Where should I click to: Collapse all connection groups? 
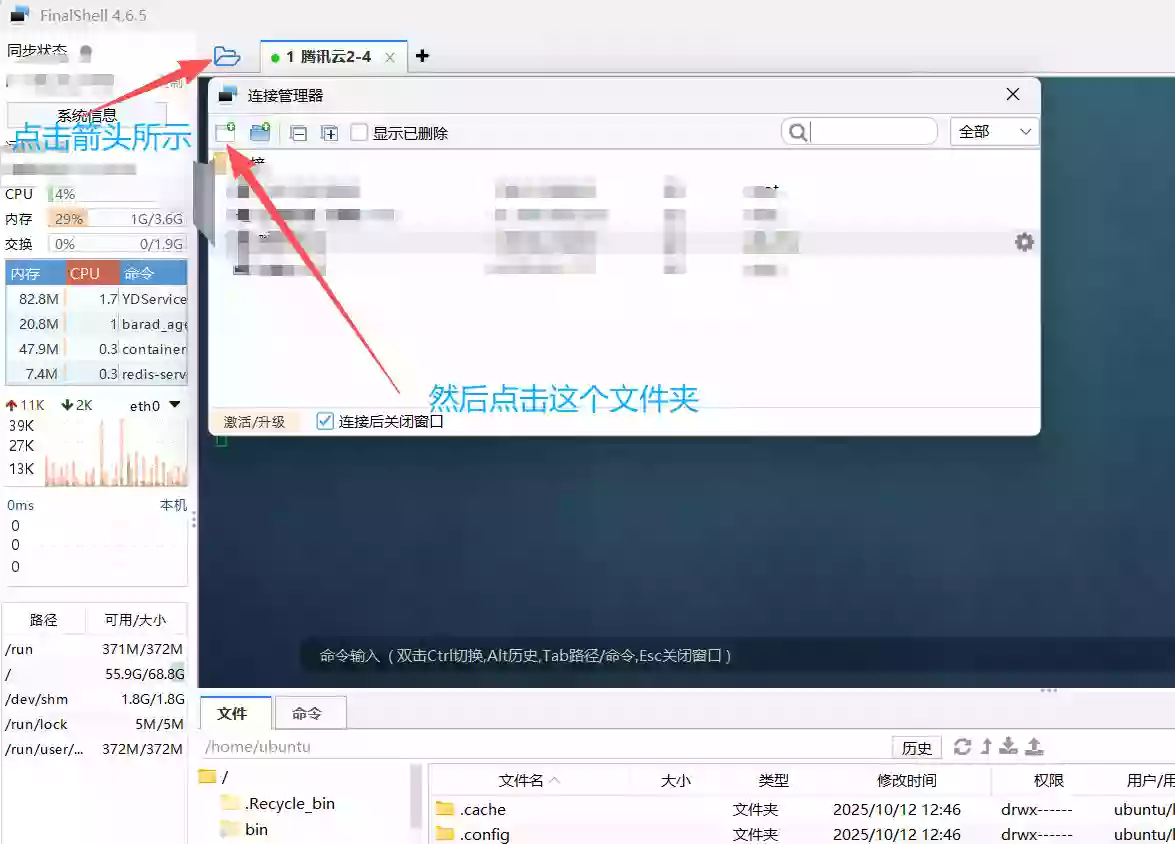pyautogui.click(x=298, y=131)
